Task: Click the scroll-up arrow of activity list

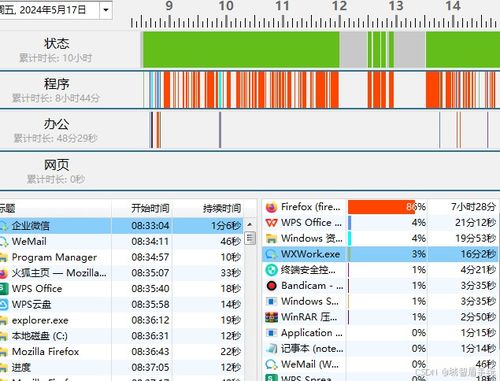Action: click(x=250, y=224)
